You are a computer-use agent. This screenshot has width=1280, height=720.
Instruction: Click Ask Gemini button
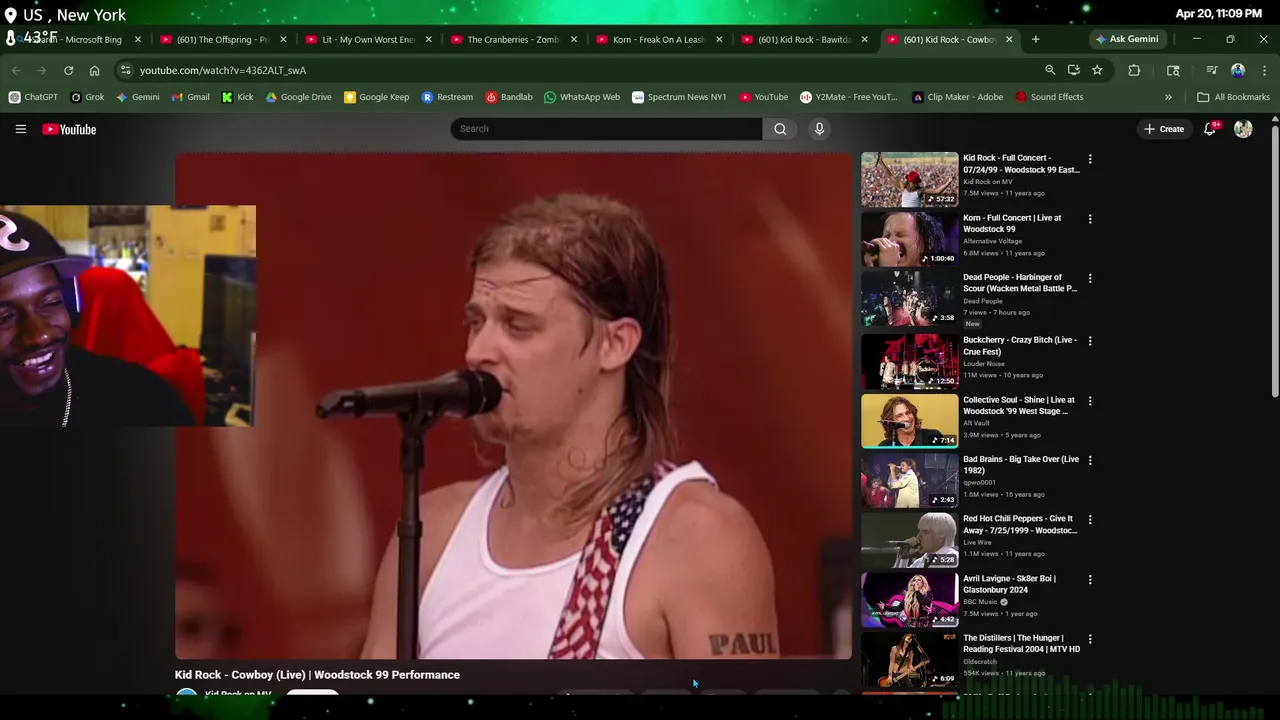coord(1127,39)
